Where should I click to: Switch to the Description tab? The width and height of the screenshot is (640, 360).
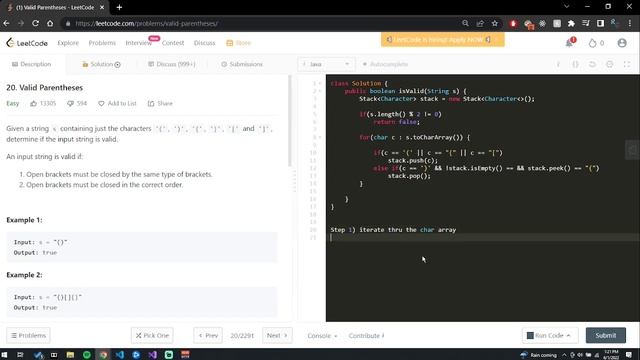coord(31,64)
